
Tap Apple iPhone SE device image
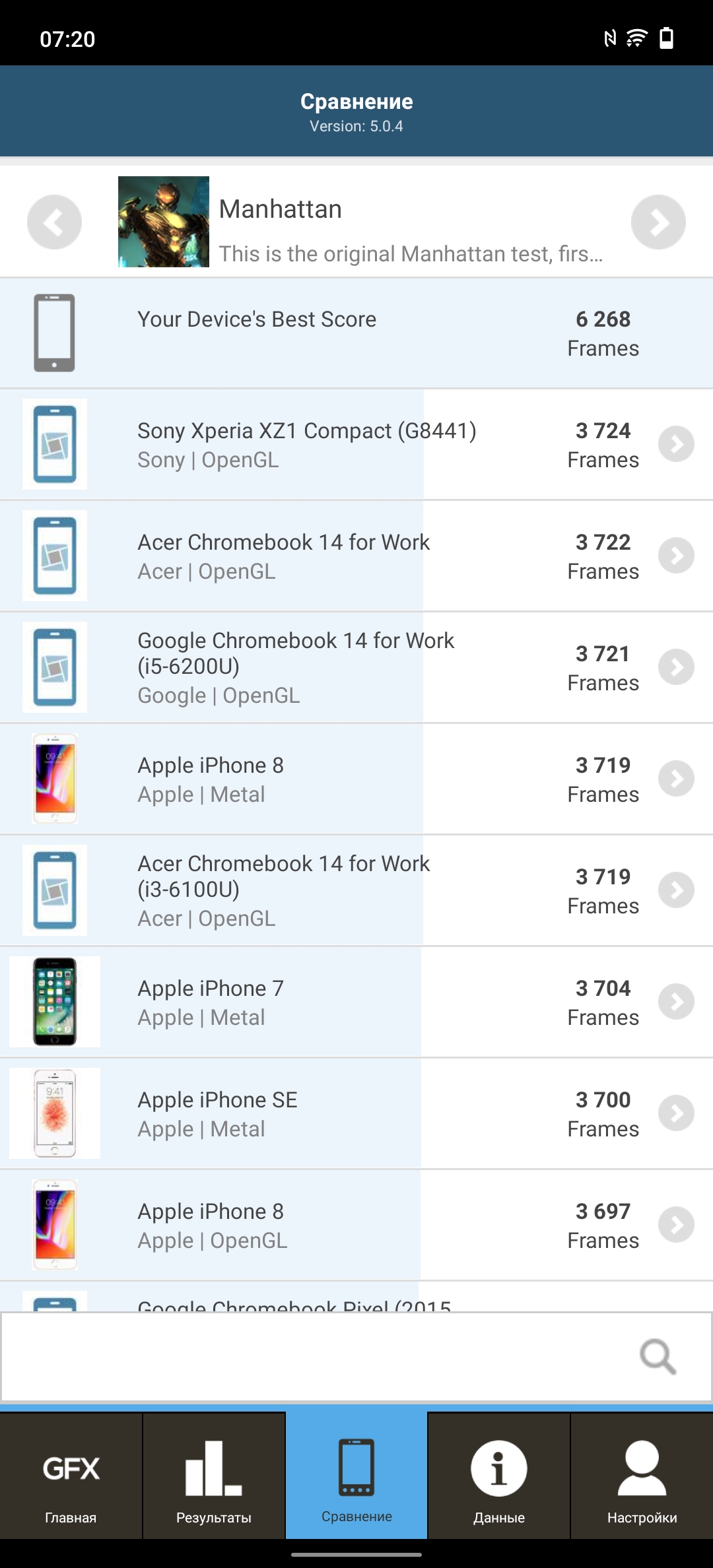coord(55,1113)
